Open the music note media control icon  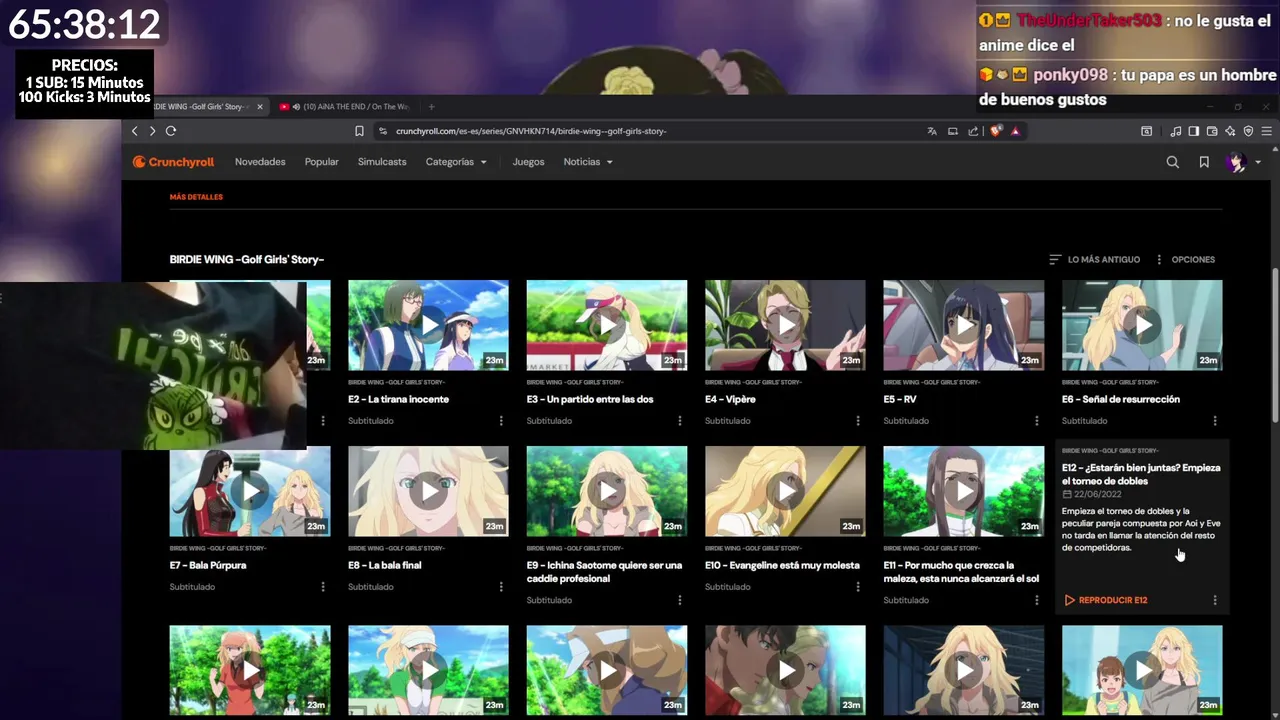coord(1176,131)
